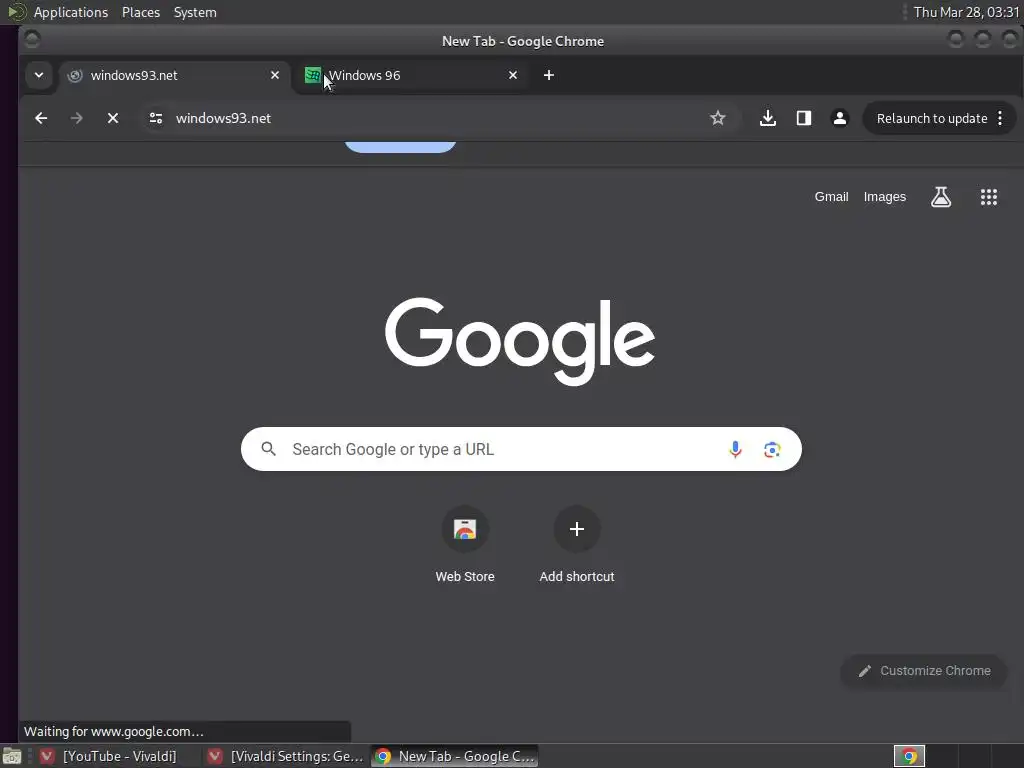Screen dimensions: 1024x768
Task: Search by voice microphone icon
Action: (735, 449)
